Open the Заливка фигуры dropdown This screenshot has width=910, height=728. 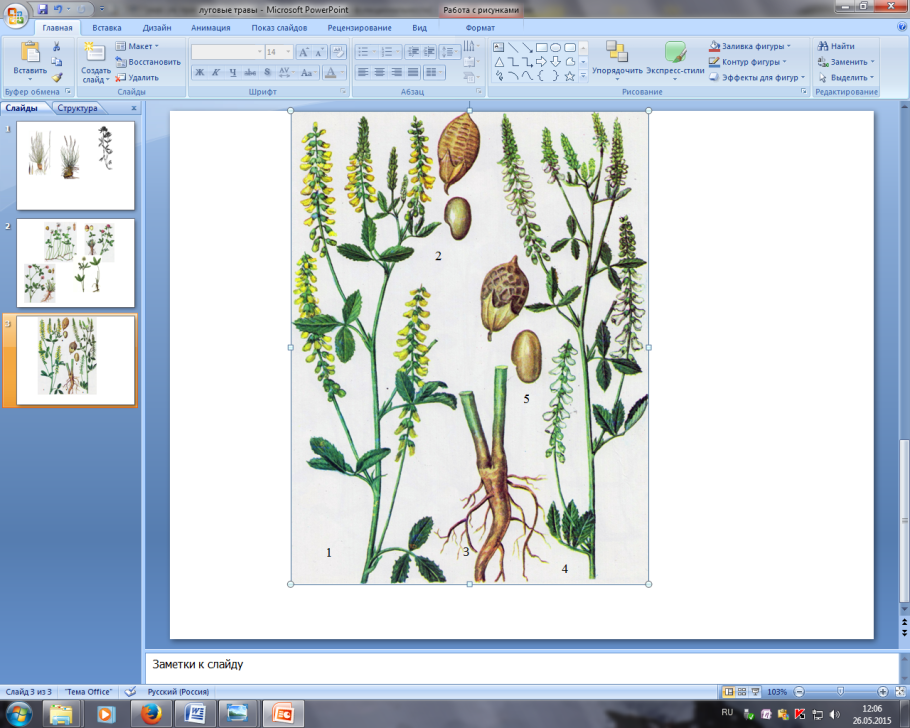(750, 46)
